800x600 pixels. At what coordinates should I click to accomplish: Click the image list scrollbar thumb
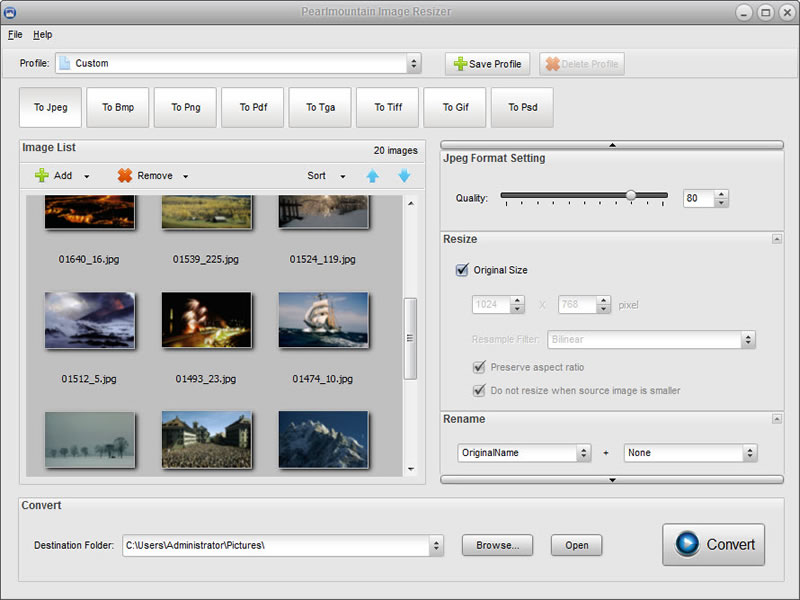click(x=410, y=339)
